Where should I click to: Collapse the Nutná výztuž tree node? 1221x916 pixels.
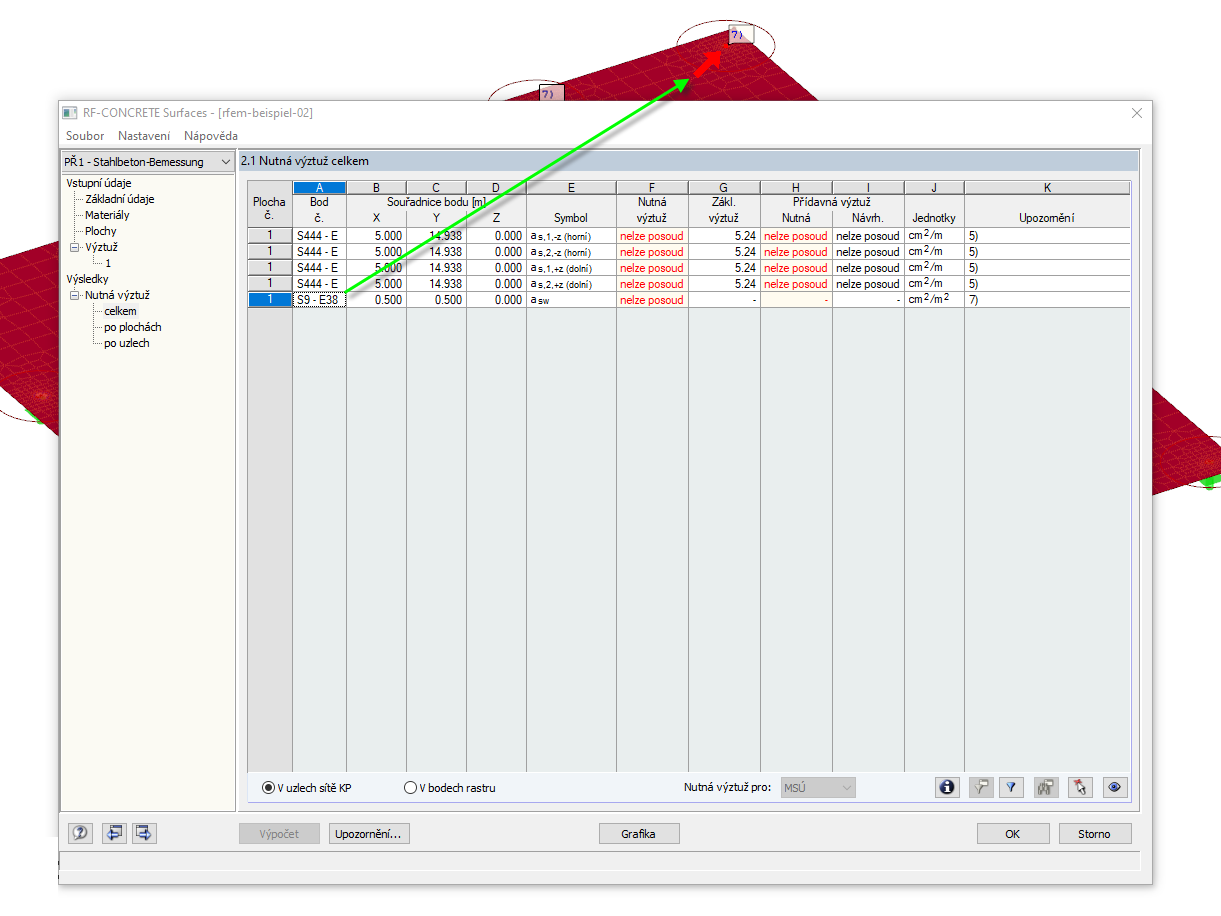[75, 295]
